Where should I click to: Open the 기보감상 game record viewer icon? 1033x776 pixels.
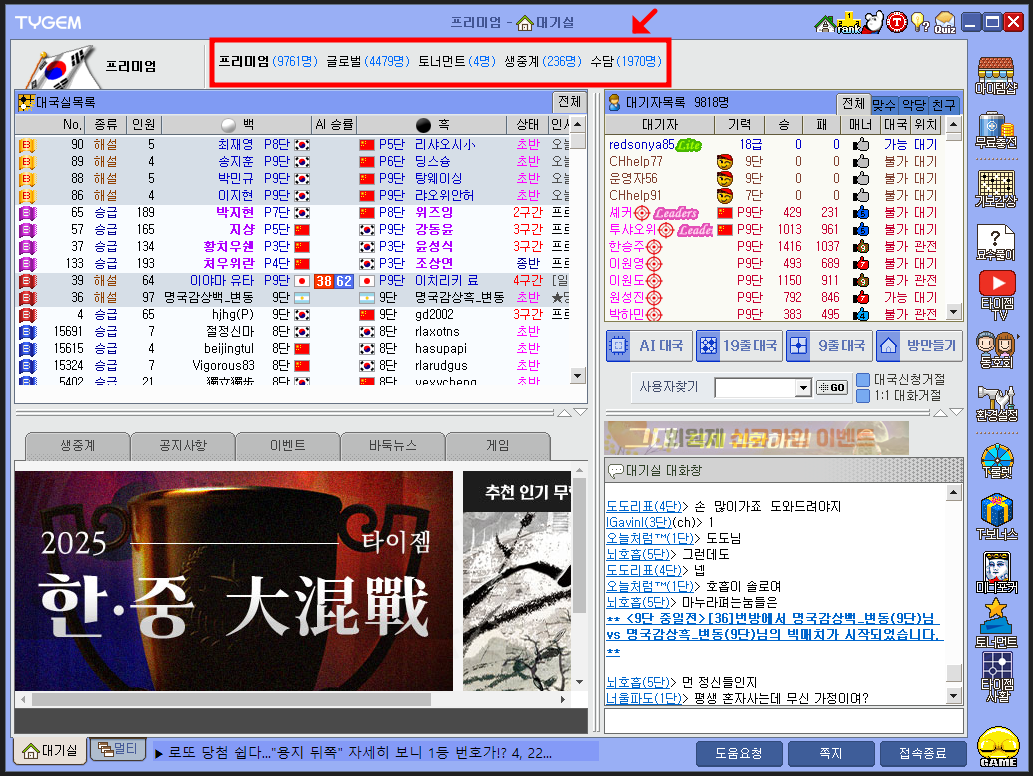[x=996, y=189]
